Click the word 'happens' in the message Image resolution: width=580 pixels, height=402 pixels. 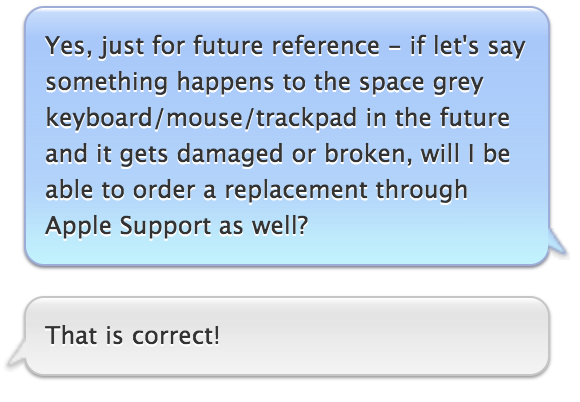(225, 83)
